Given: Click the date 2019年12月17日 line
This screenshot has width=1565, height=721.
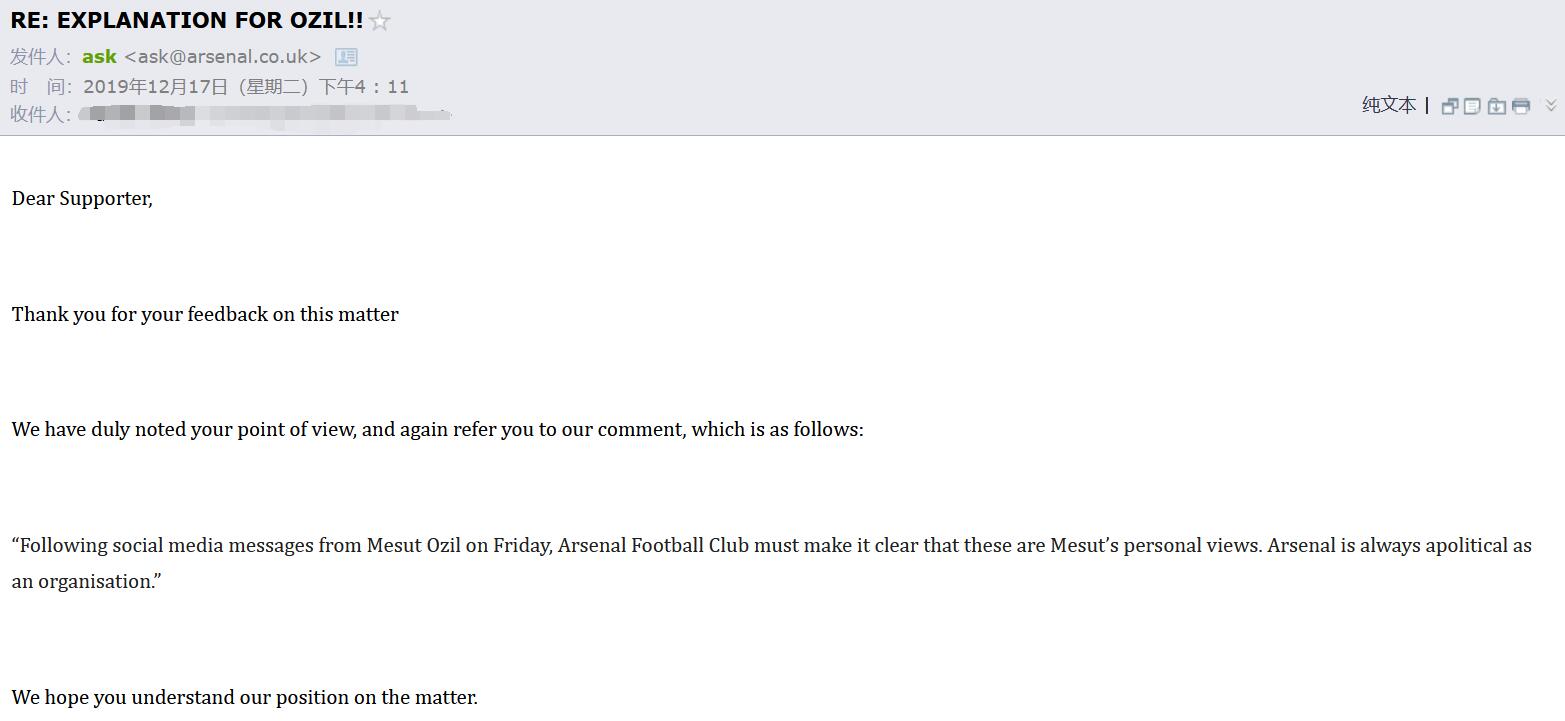Looking at the screenshot, I should tap(246, 87).
